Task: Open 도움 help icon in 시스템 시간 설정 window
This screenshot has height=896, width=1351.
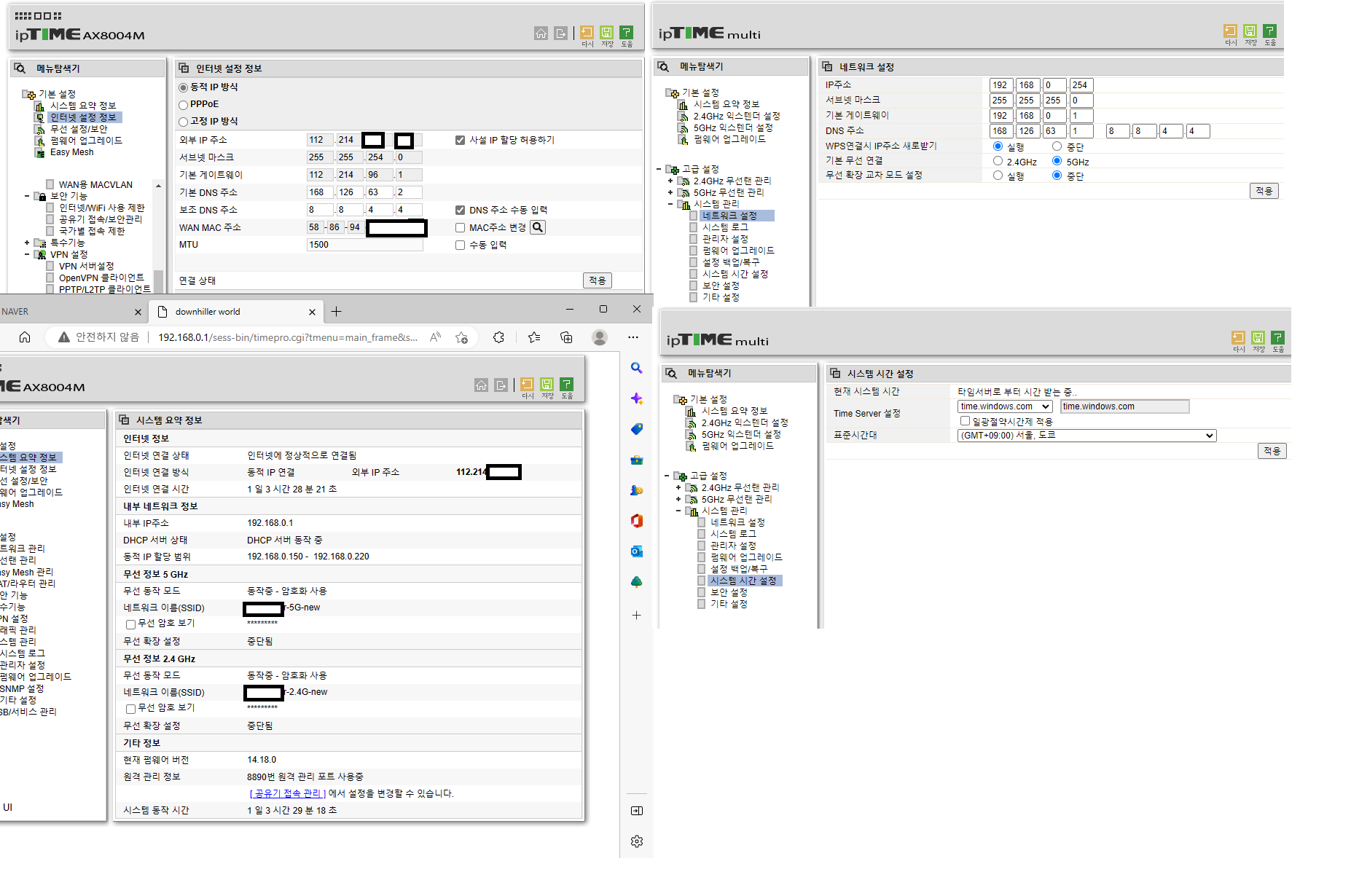Action: point(1277,337)
